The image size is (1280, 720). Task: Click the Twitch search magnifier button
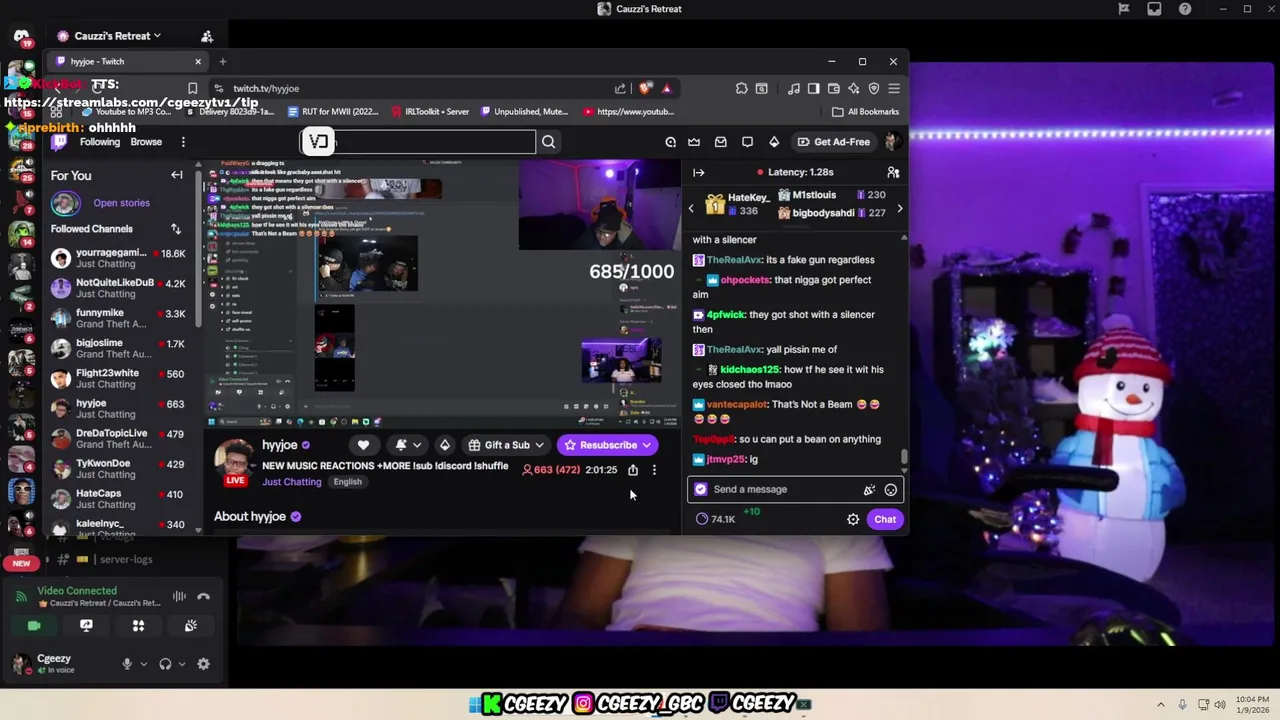[548, 142]
